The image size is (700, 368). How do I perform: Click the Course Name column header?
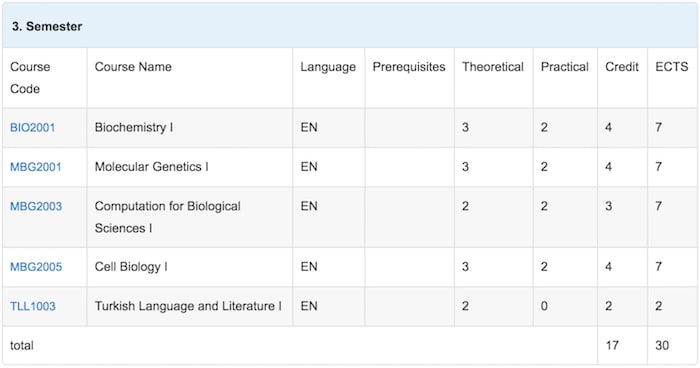133,67
